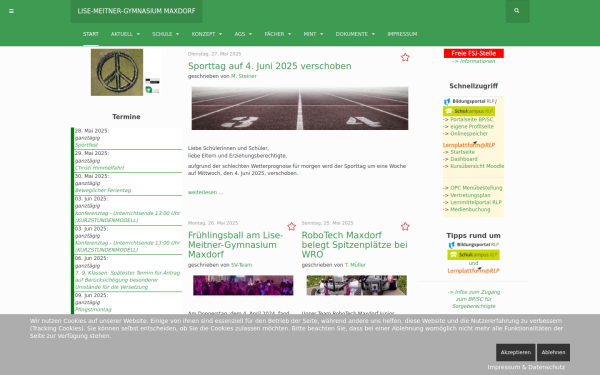Image resolution: width=600 pixels, height=375 pixels.
Task: Click the Termine heading
Action: [x=126, y=117]
